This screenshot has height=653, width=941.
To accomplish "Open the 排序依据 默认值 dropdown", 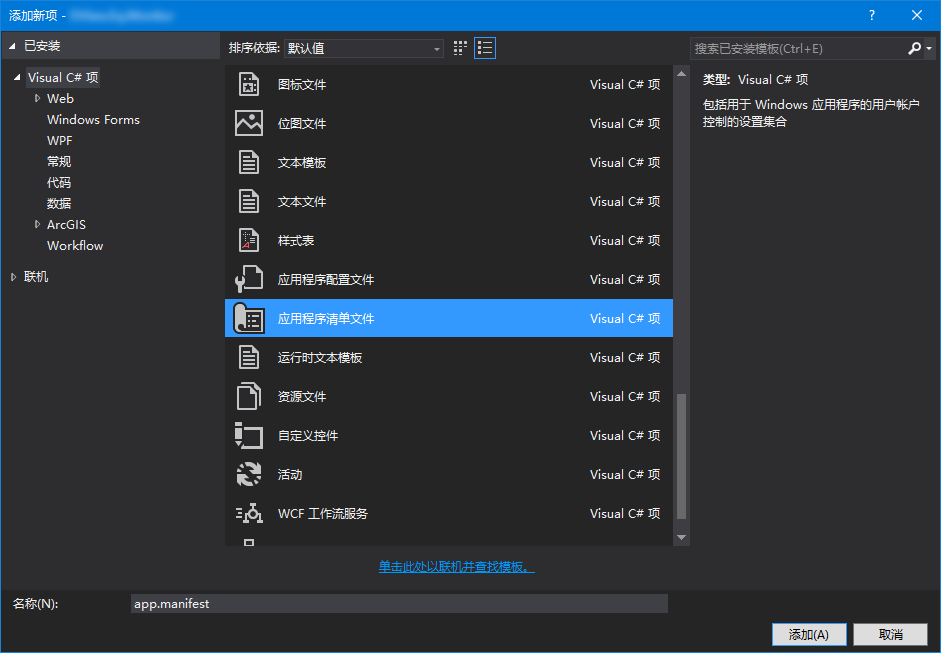I will pyautogui.click(x=364, y=48).
